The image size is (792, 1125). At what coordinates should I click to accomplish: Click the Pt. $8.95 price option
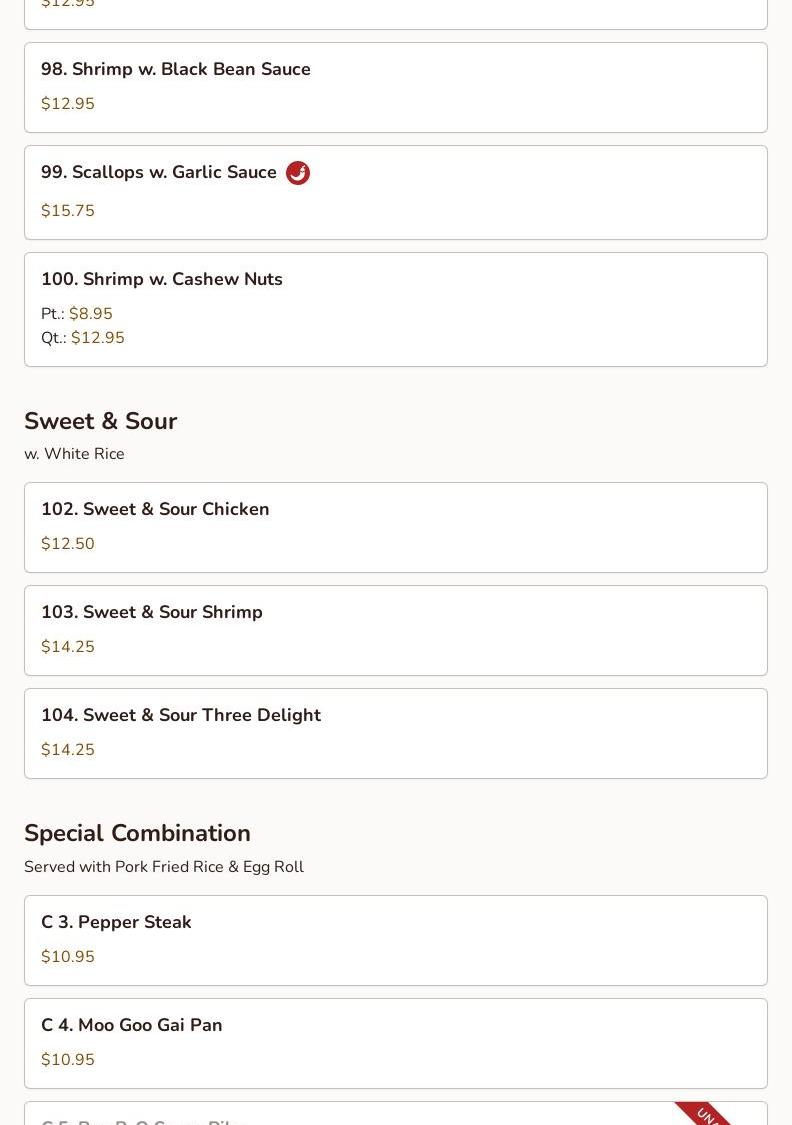click(77, 314)
